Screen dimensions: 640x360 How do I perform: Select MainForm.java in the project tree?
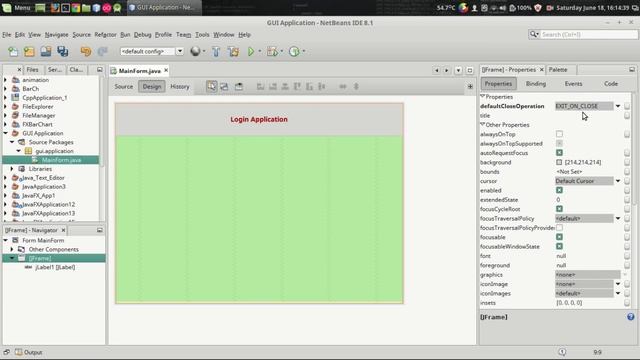pos(61,160)
